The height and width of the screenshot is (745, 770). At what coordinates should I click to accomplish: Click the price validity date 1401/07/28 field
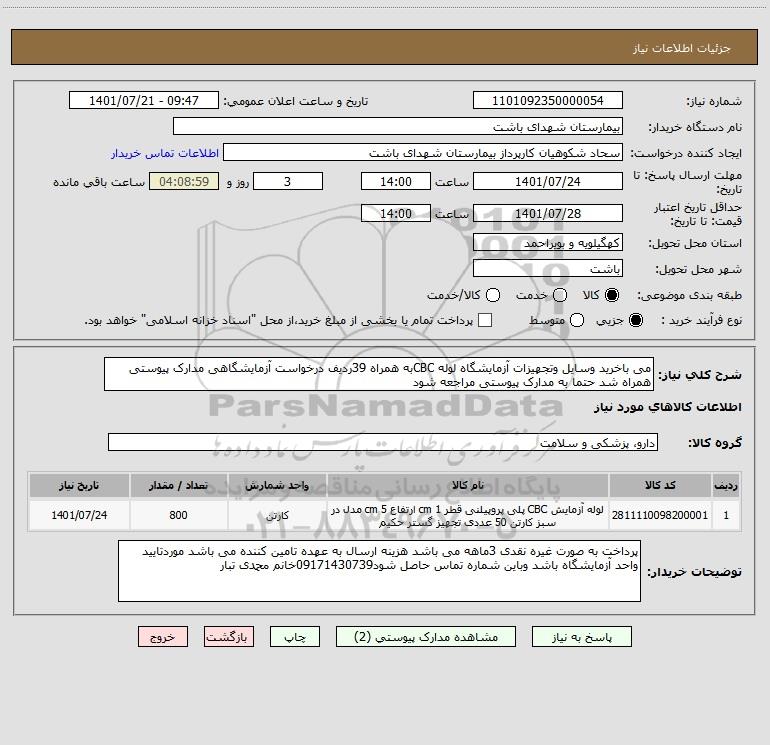click(x=548, y=213)
